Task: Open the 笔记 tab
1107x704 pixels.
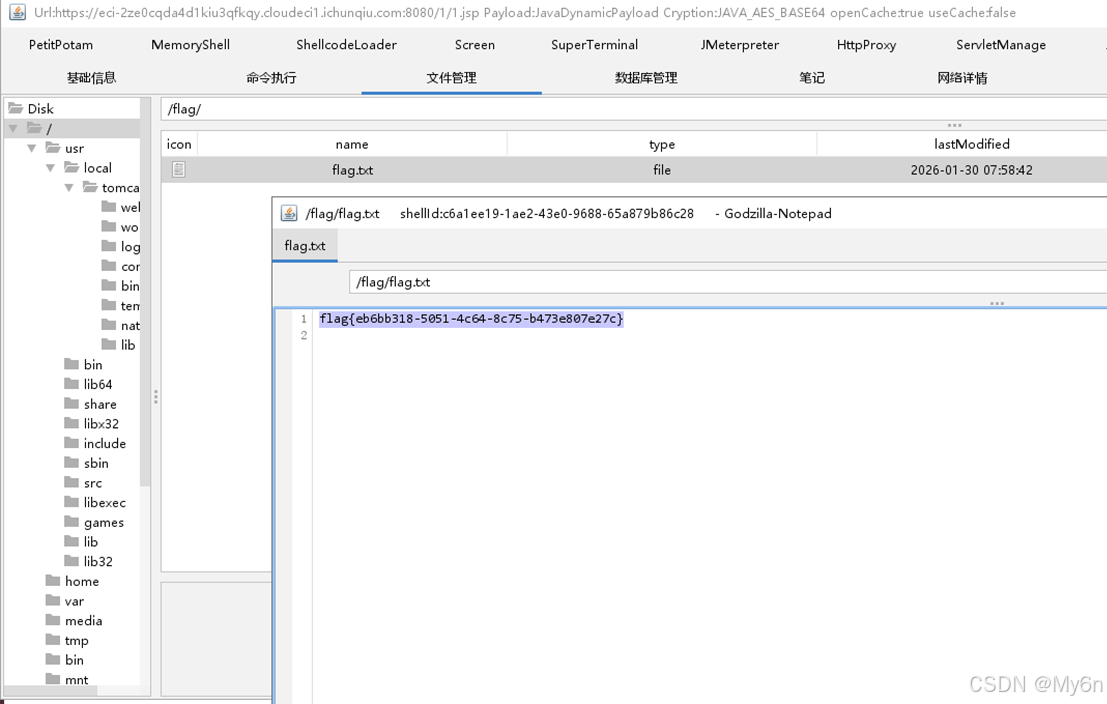Action: coord(812,78)
